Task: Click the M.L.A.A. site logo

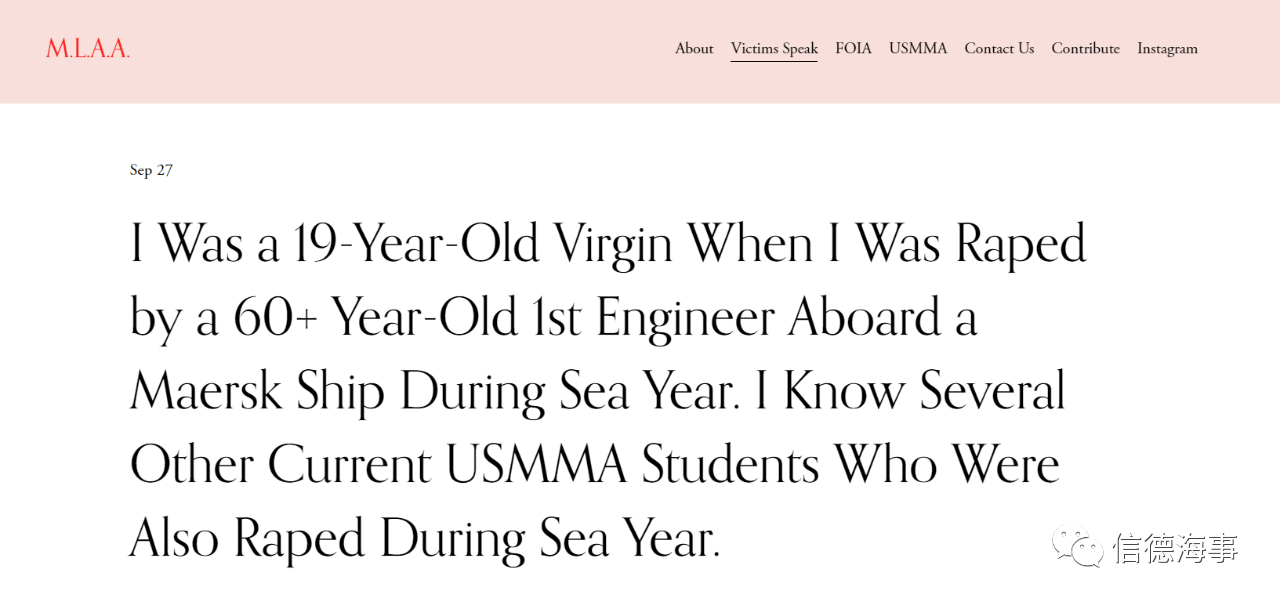Action: [88, 48]
